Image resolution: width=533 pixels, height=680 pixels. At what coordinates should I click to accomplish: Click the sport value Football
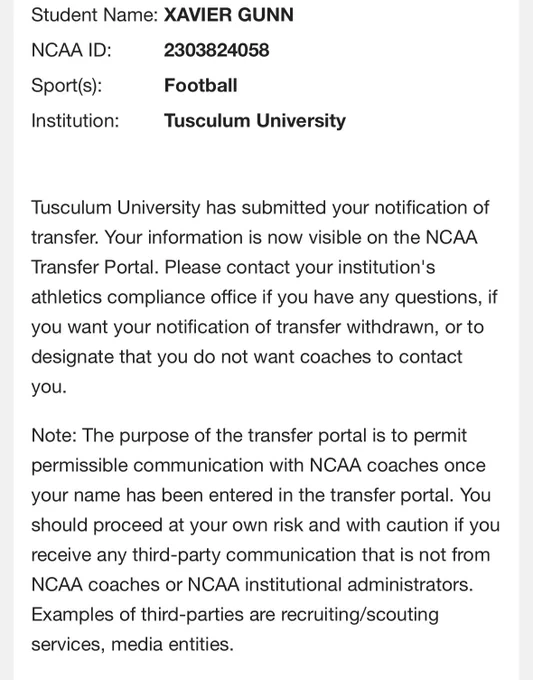click(200, 85)
